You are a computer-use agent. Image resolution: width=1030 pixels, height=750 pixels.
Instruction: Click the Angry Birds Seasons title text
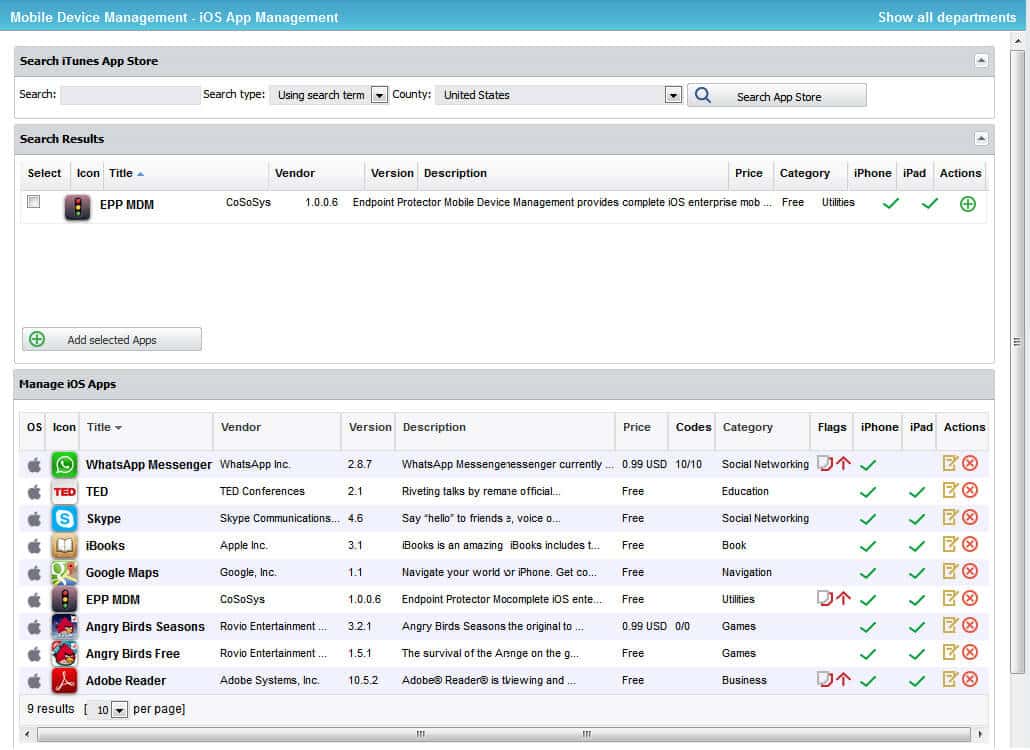145,627
